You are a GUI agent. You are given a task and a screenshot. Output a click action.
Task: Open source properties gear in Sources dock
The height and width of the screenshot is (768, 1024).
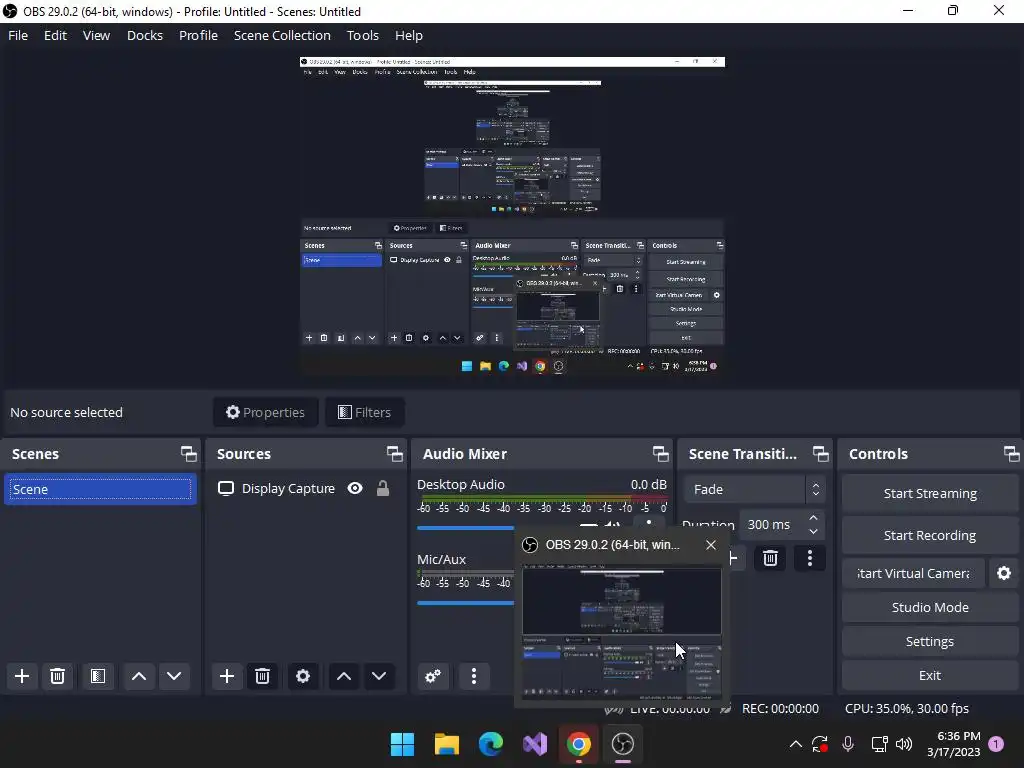pyautogui.click(x=302, y=676)
